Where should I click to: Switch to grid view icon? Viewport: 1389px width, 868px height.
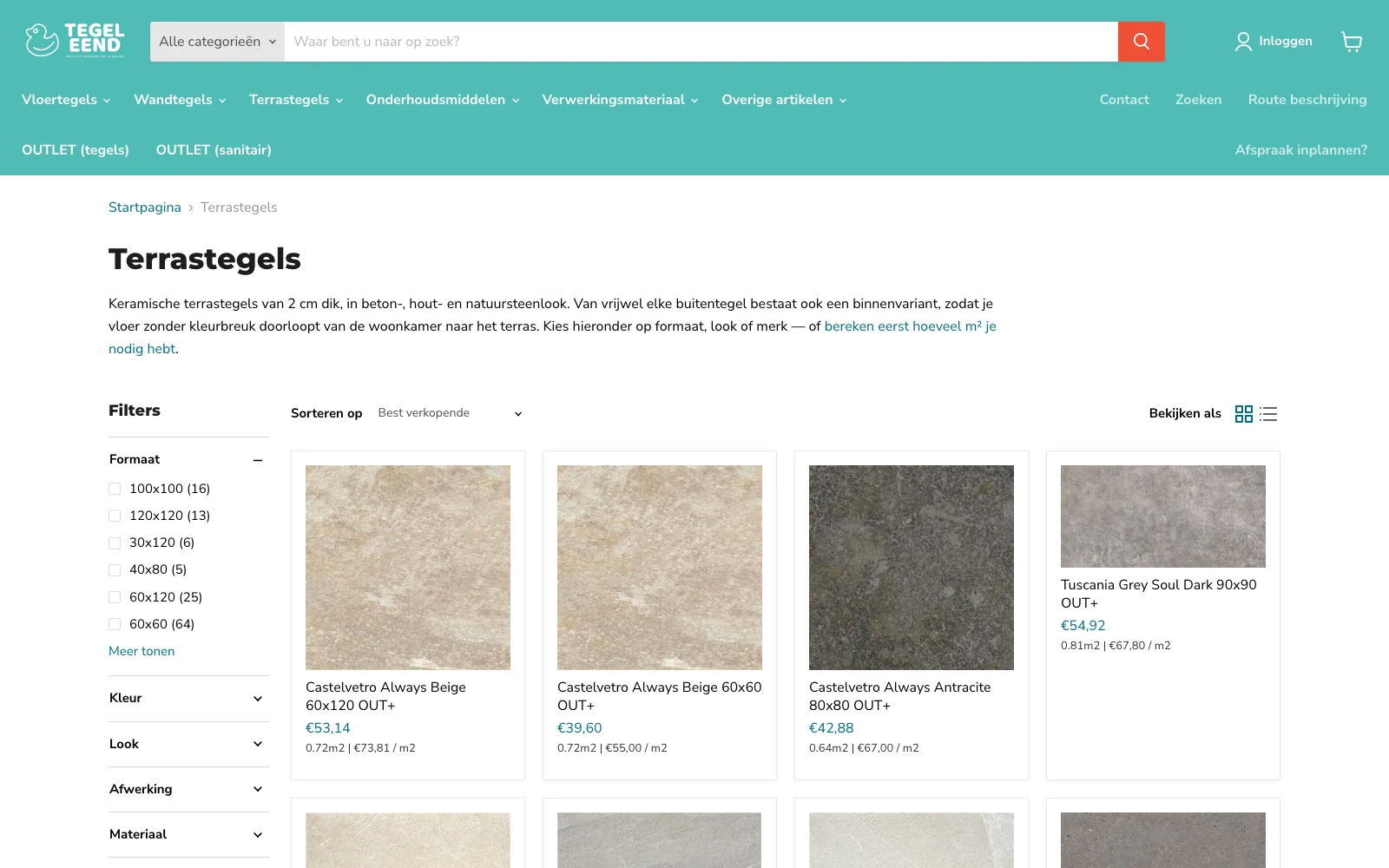[1244, 414]
